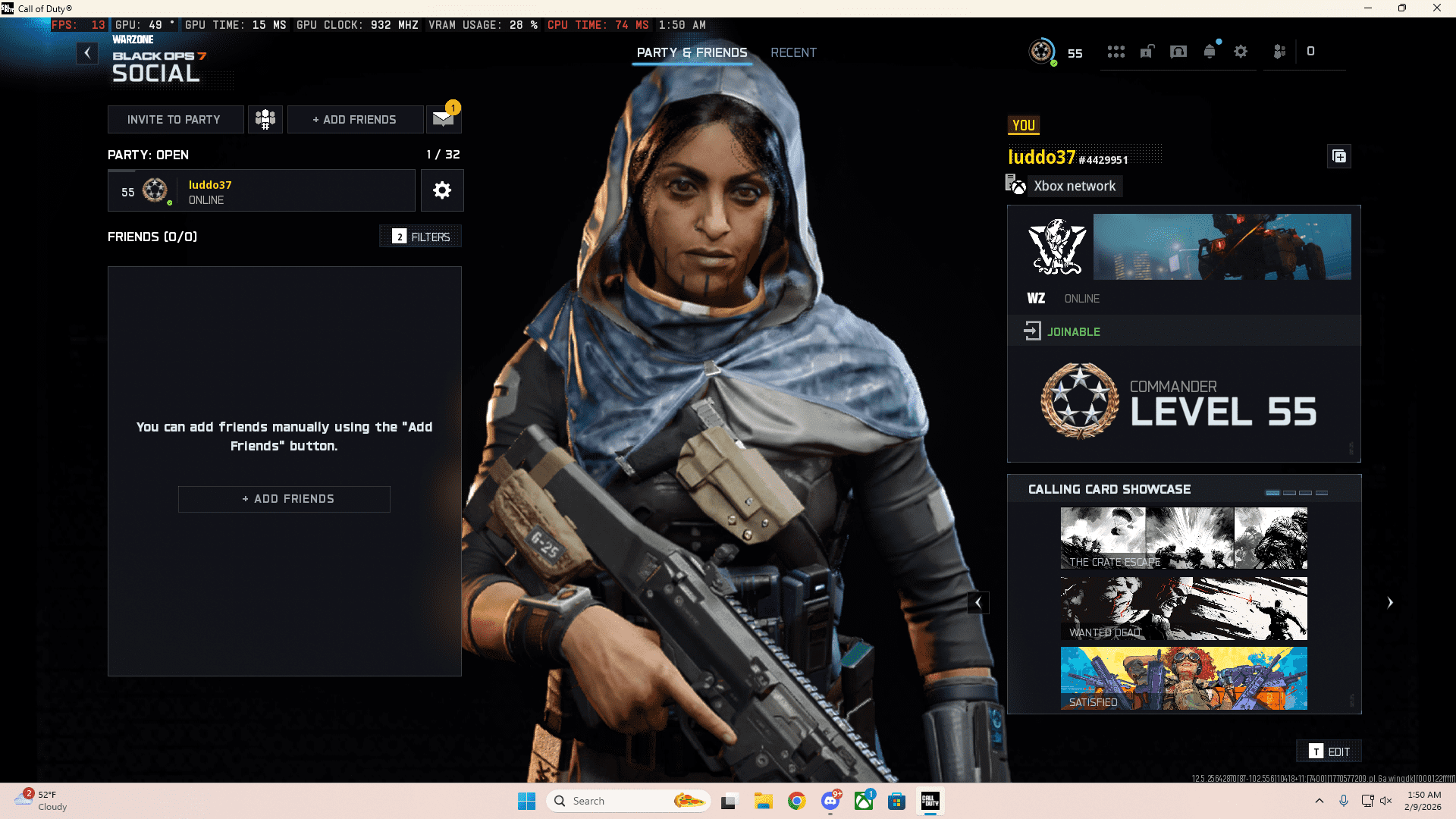Click the 'Xbox network' label
Viewport: 1456px width, 819px height.
(1075, 186)
